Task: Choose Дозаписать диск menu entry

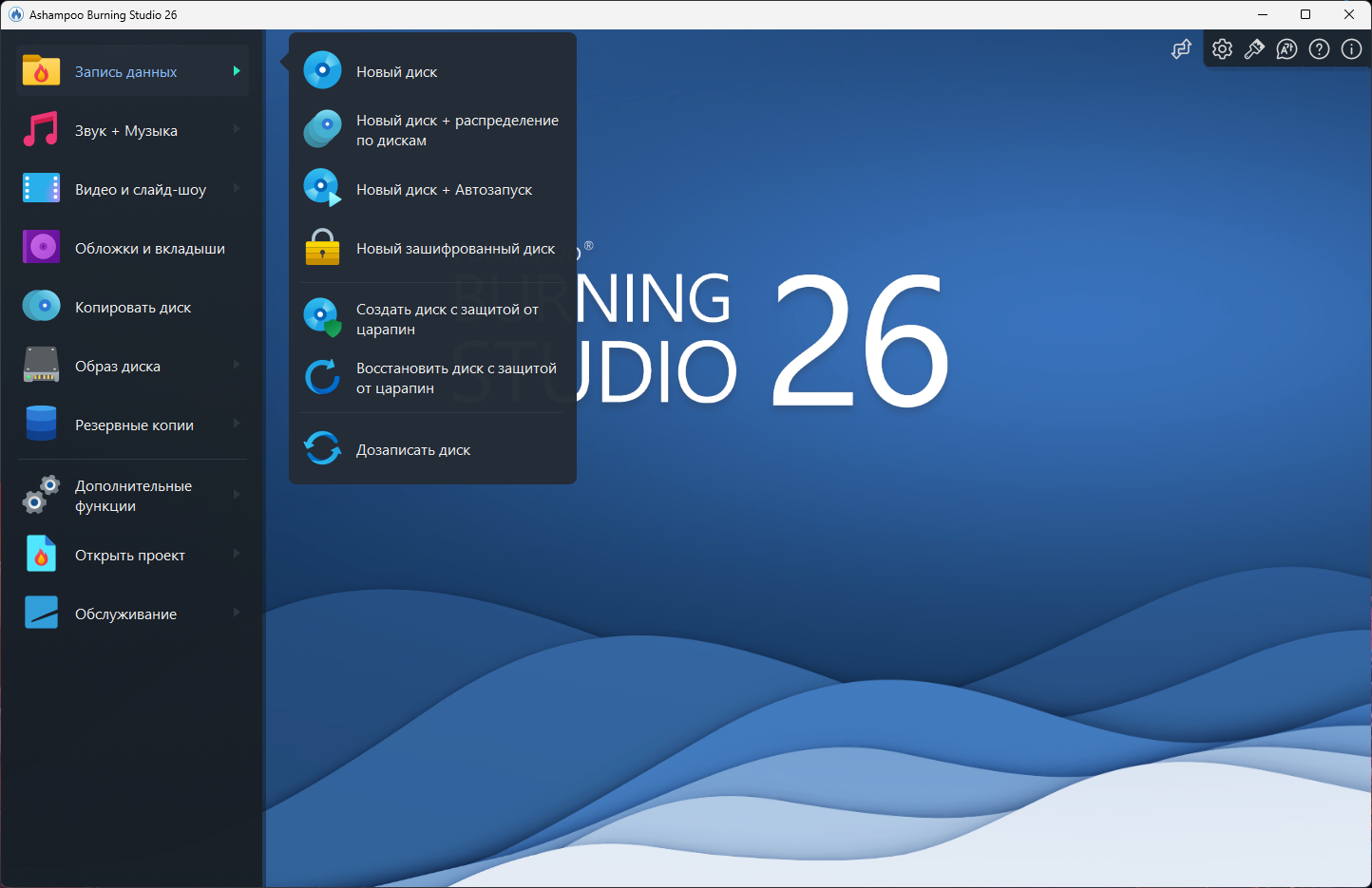Action: 412,450
